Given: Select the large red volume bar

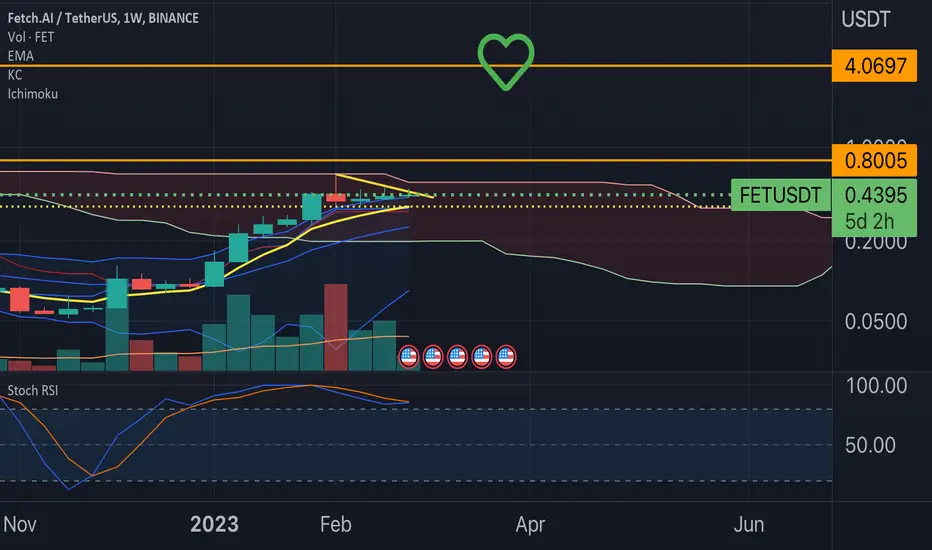Looking at the screenshot, I should 336,327.
